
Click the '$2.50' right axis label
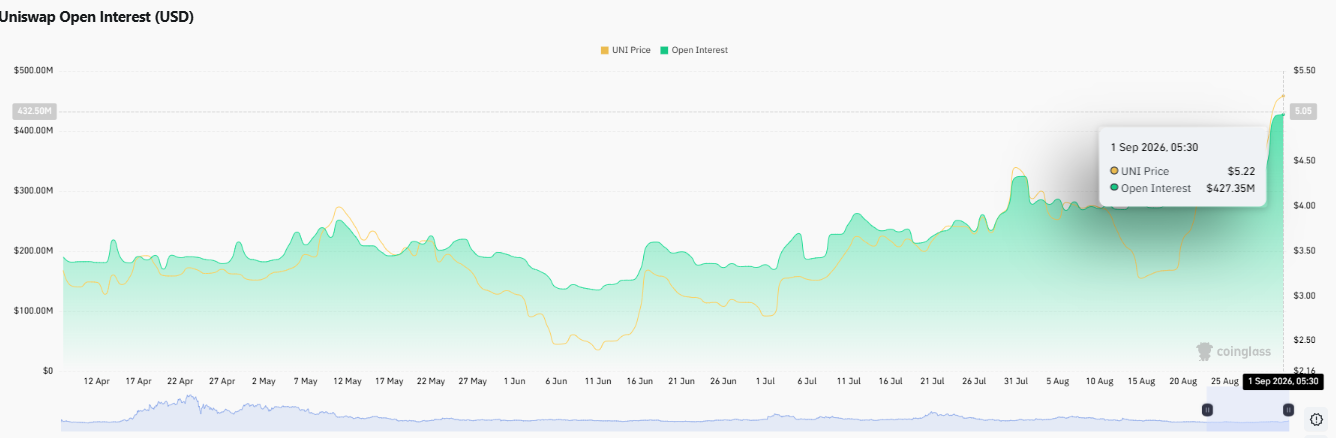click(1304, 340)
